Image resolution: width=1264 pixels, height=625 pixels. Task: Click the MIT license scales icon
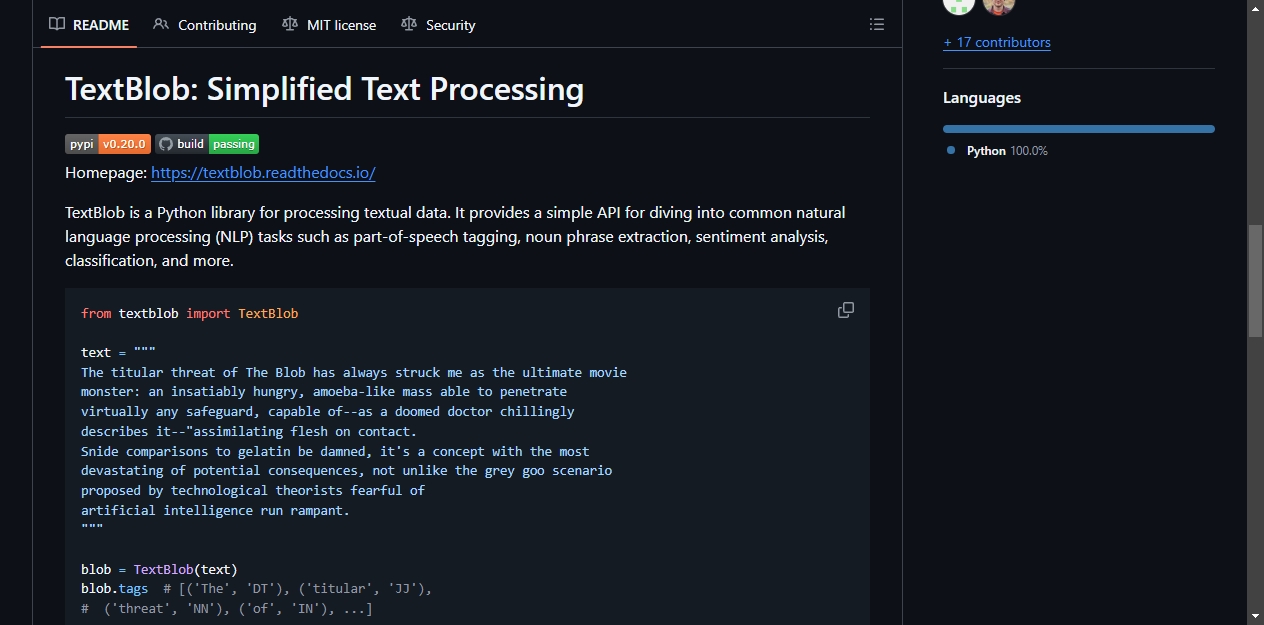pyautogui.click(x=290, y=24)
